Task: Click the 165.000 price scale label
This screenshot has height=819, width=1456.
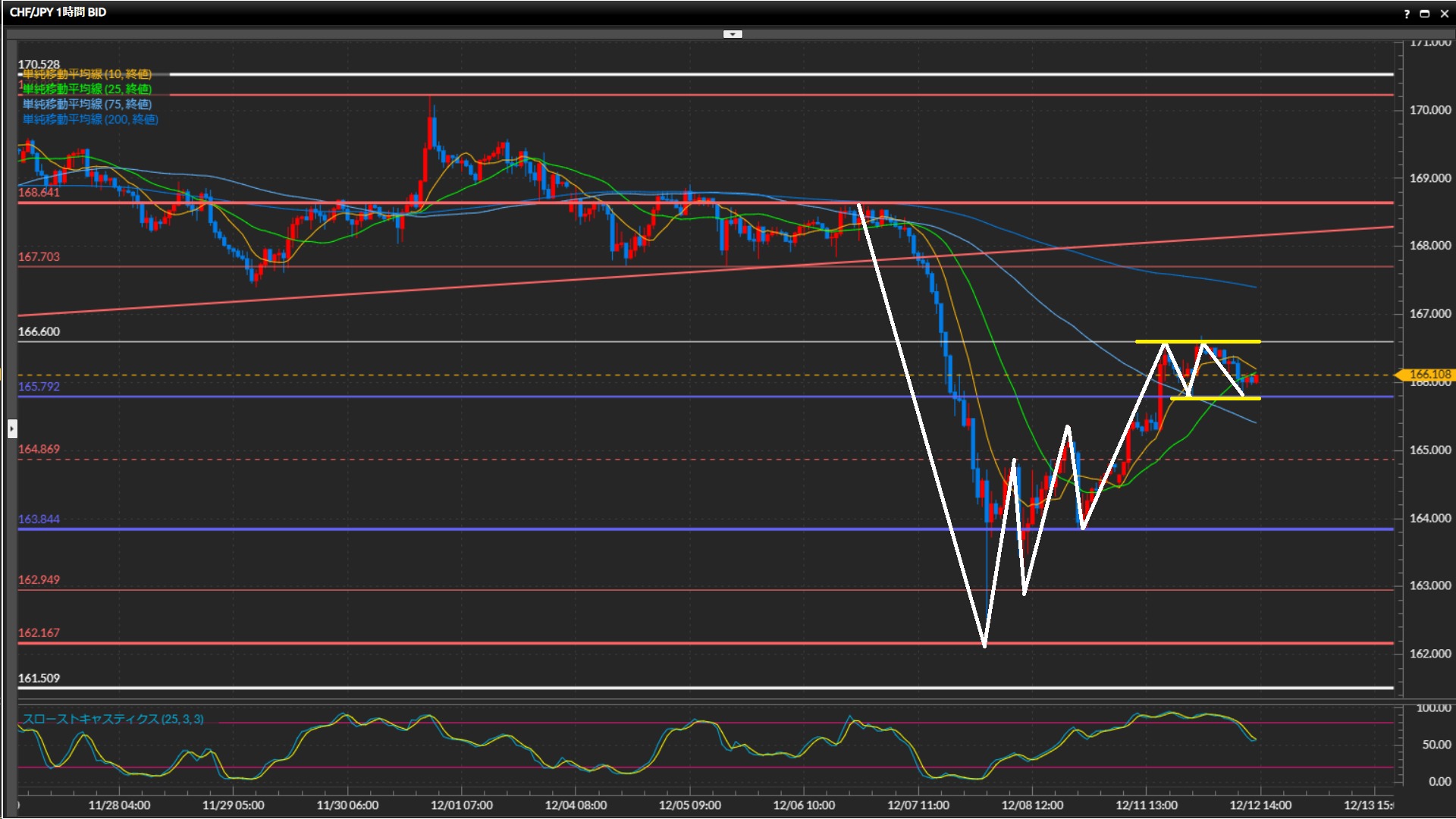Action: (1429, 450)
